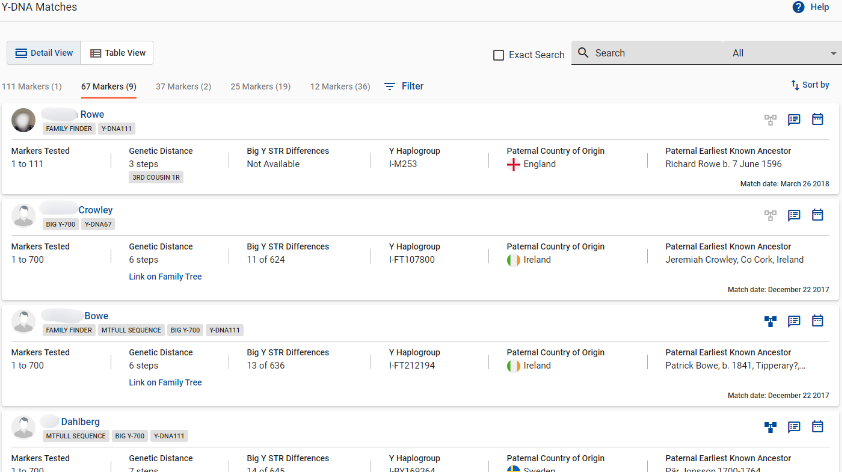Viewport: 842px width, 472px height.
Task: Select the 111 Markers (1) tab
Action: [32, 86]
